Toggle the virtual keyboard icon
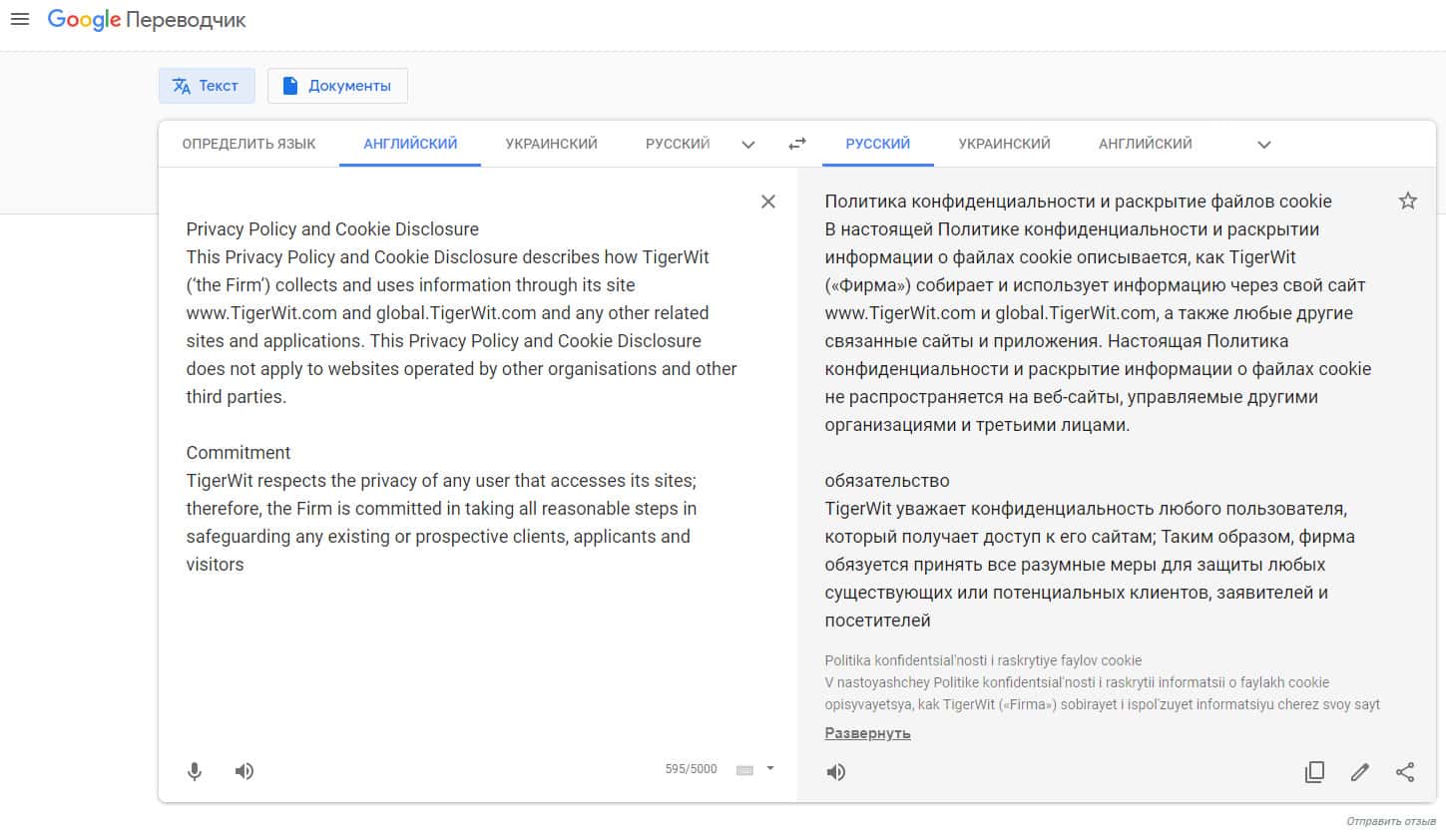Viewport: 1446px width, 840px height. click(x=744, y=769)
